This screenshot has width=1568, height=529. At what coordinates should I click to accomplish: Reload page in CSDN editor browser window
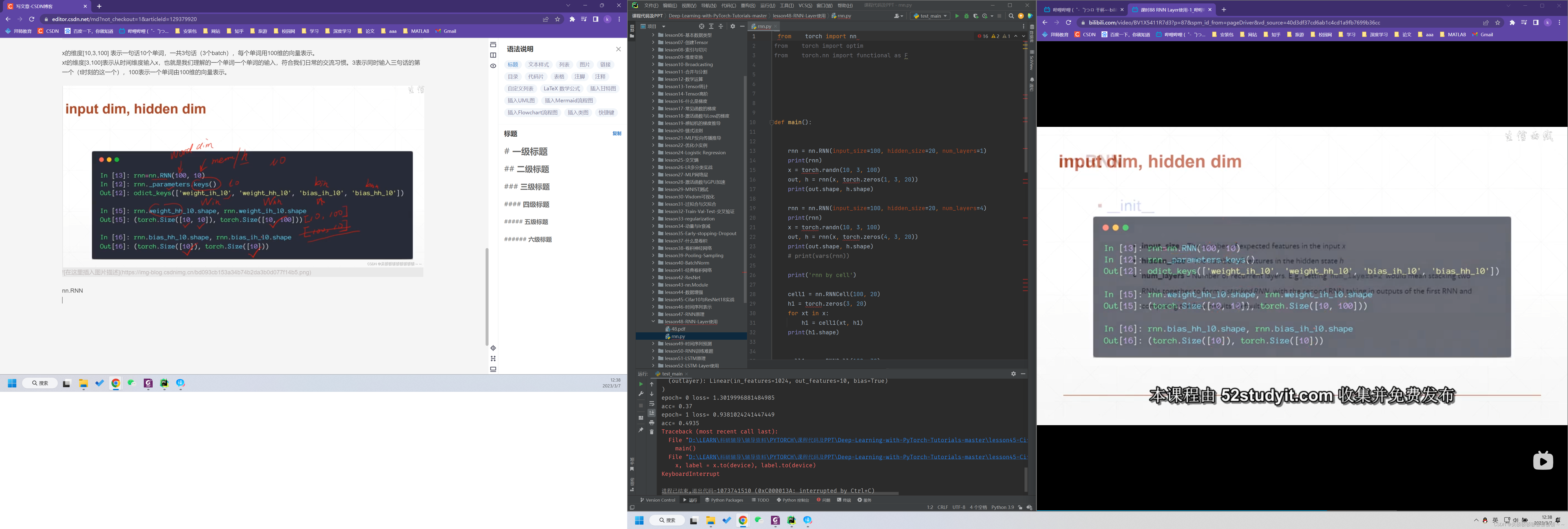[32, 19]
